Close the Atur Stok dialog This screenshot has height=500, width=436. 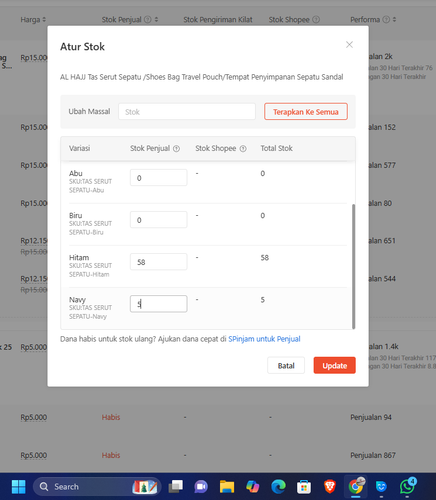pos(349,45)
